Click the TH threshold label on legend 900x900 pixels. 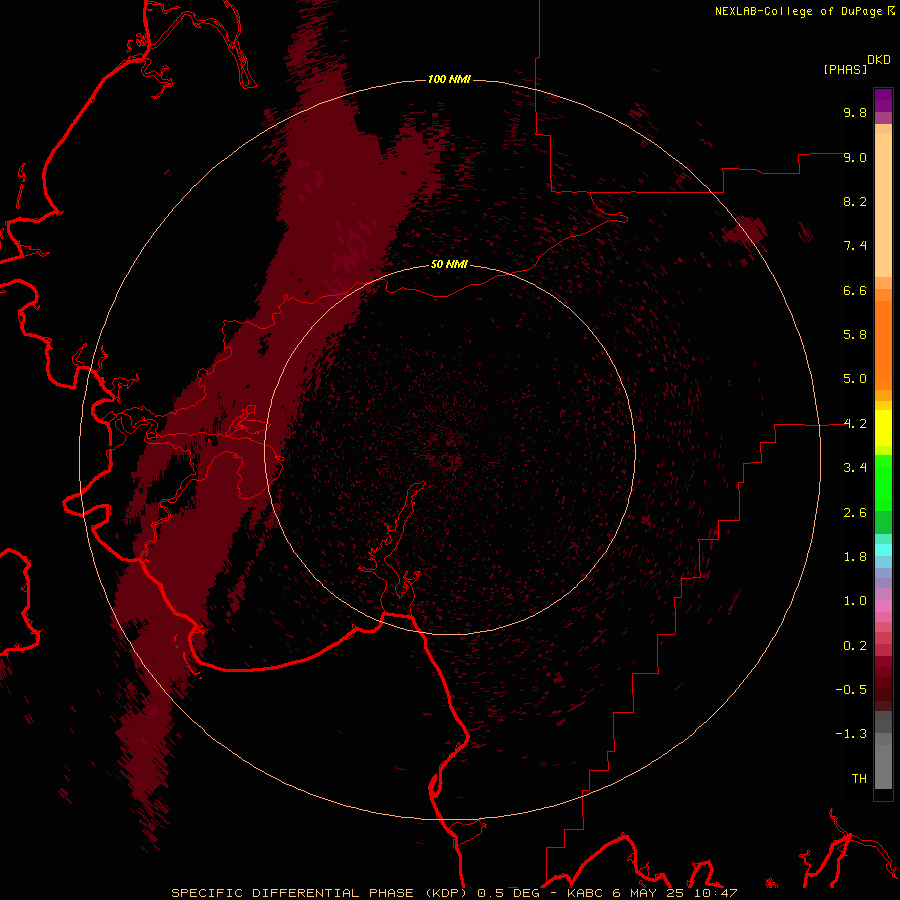859,779
